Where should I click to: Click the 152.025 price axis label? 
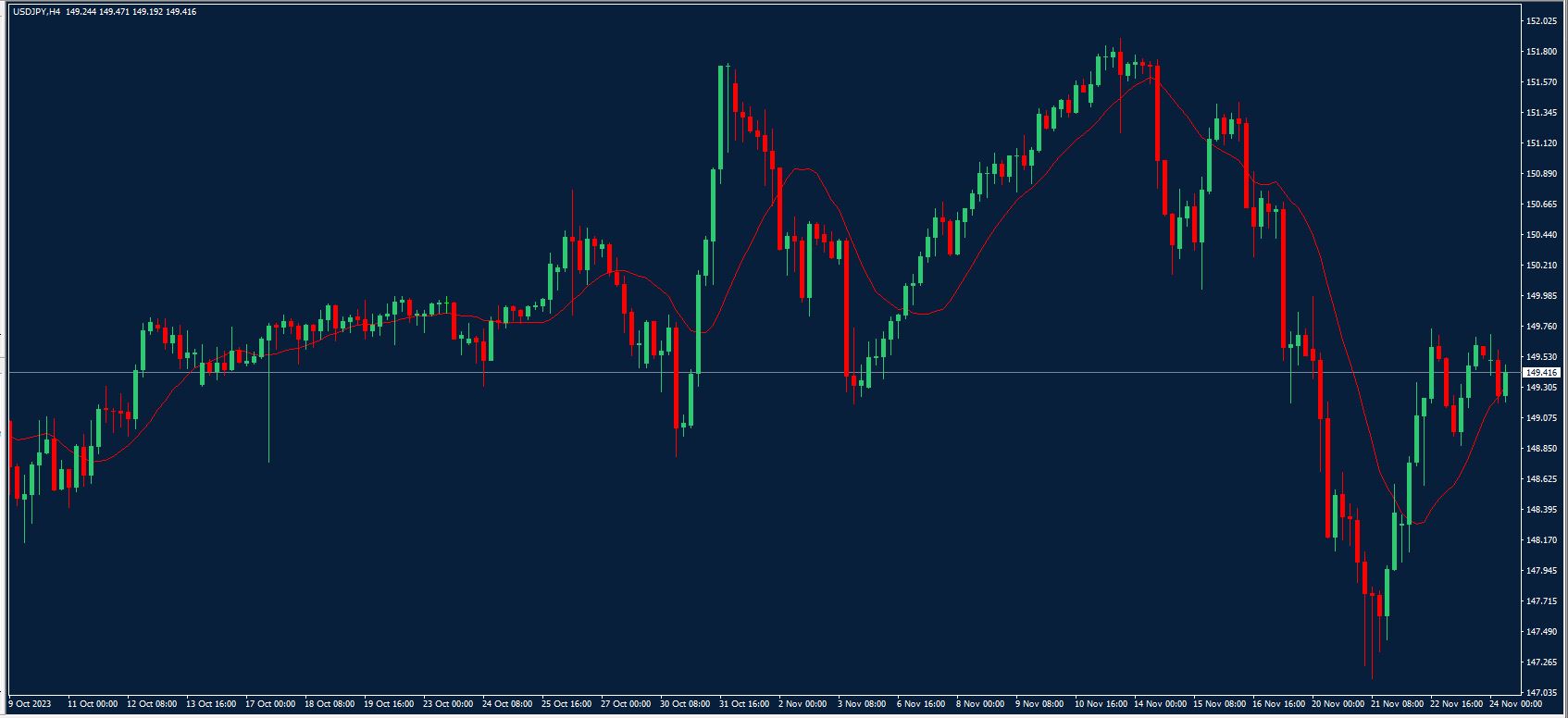[x=1540, y=21]
